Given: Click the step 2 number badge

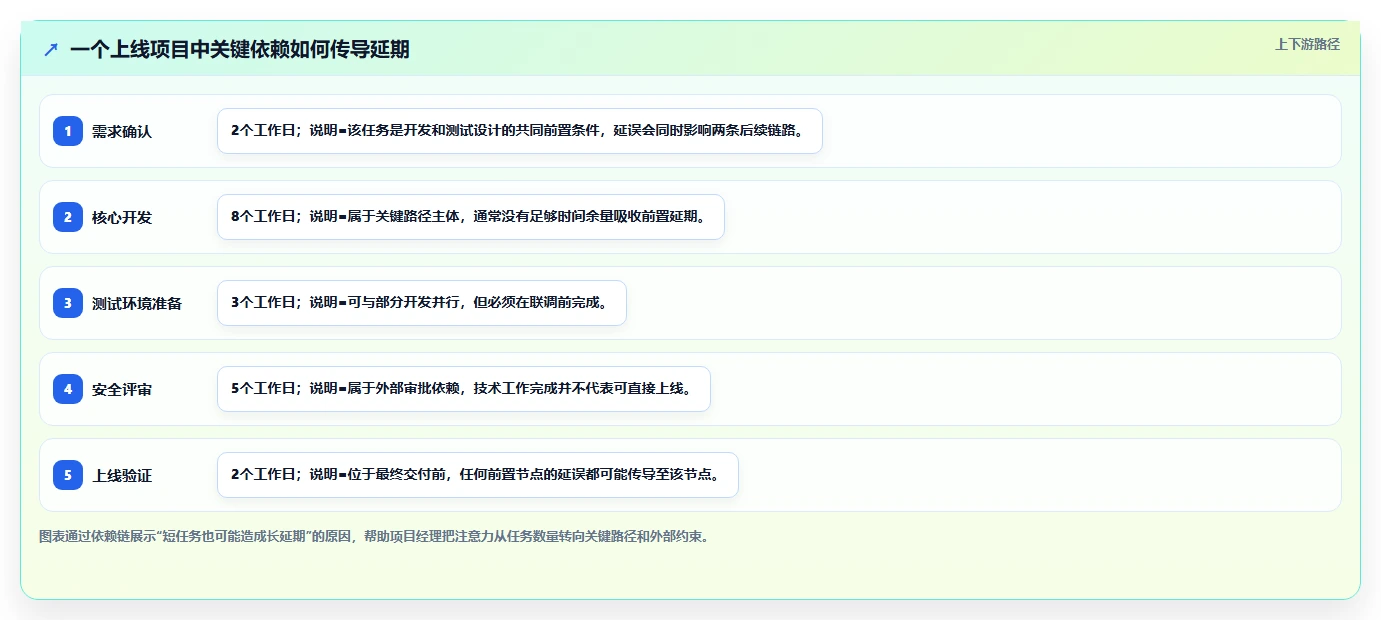Looking at the screenshot, I should pos(68,217).
